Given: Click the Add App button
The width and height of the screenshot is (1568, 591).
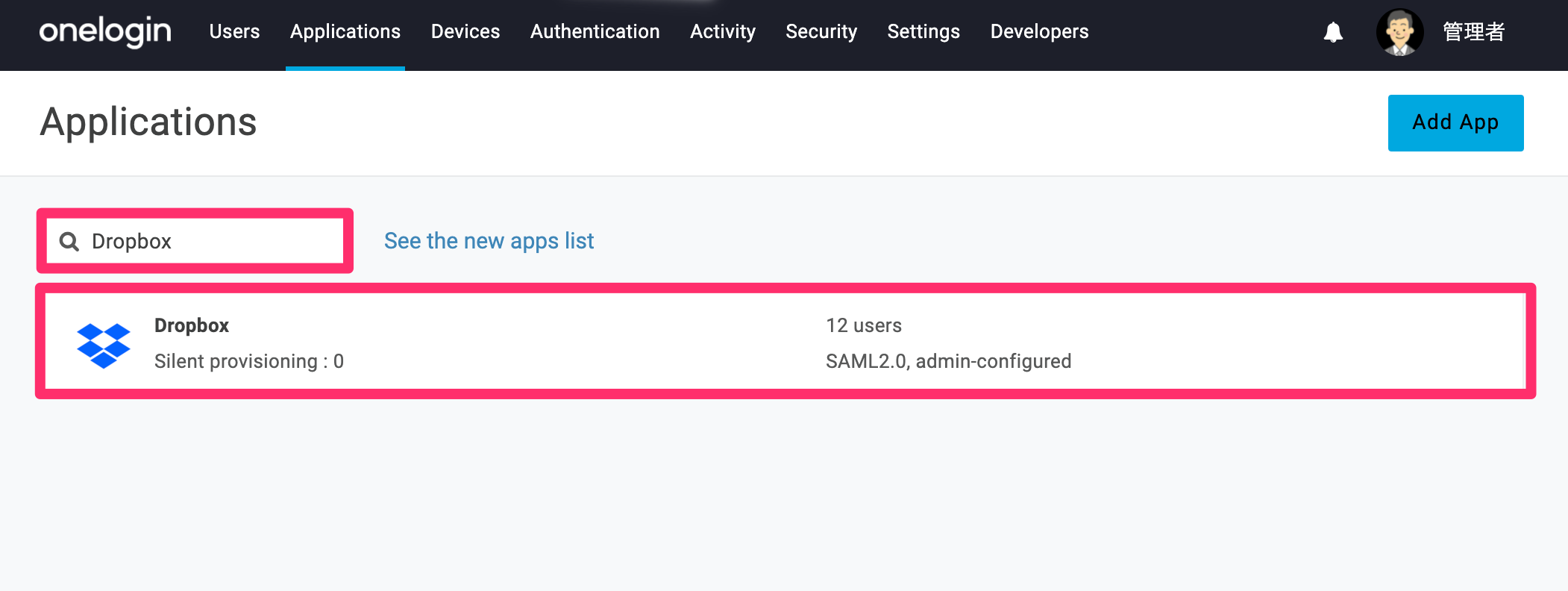Looking at the screenshot, I should click(x=1455, y=122).
